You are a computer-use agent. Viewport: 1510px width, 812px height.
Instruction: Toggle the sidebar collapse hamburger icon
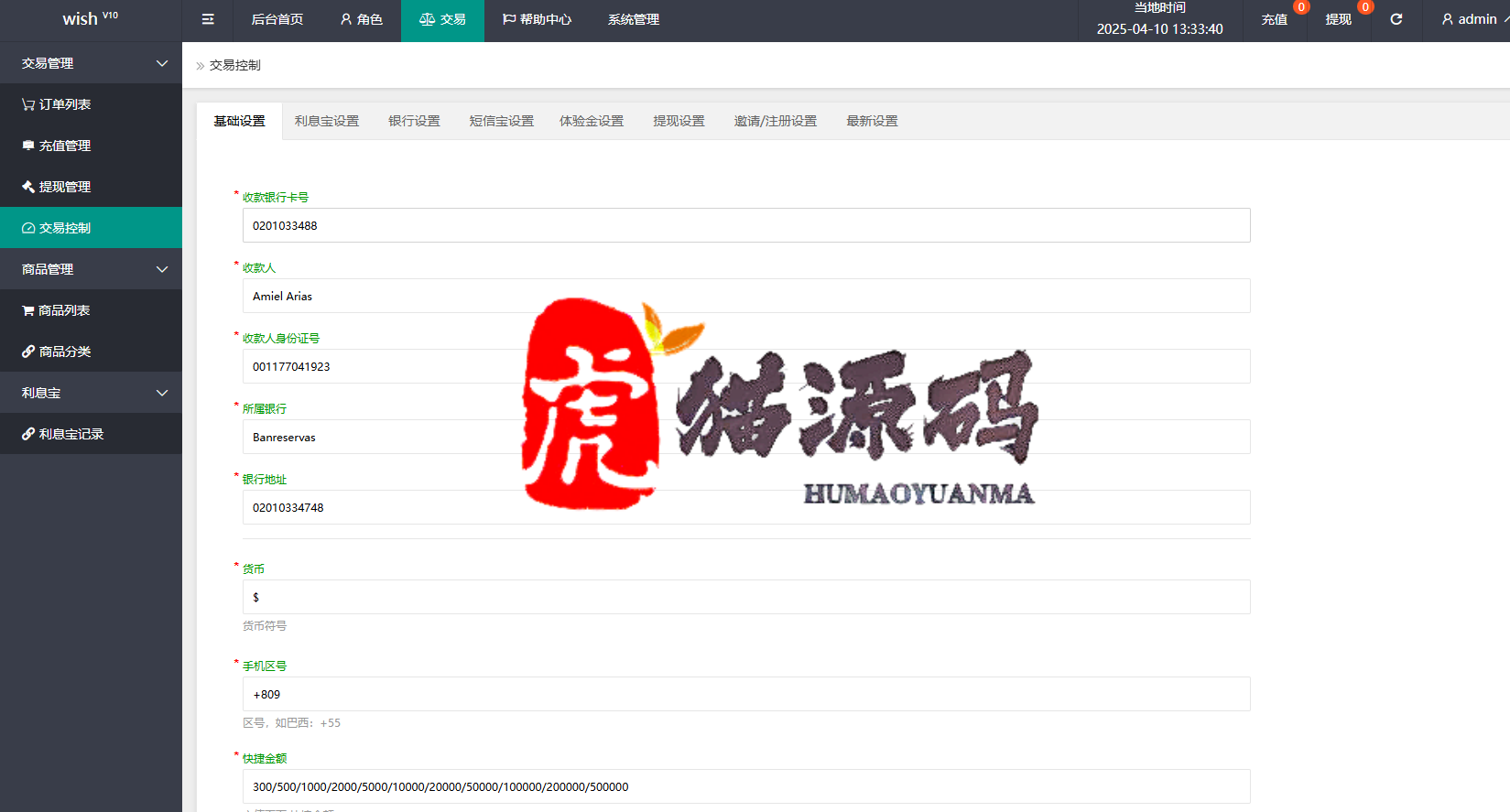(x=208, y=19)
